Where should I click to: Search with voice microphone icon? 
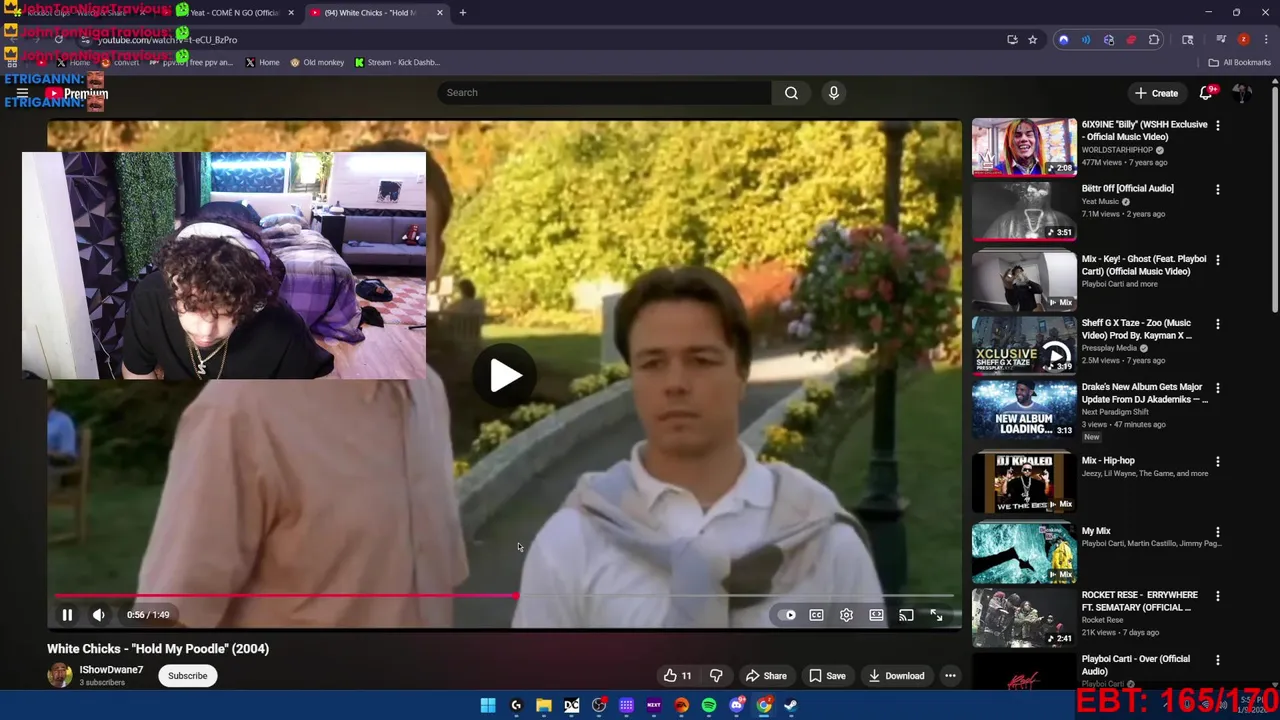[x=834, y=93]
